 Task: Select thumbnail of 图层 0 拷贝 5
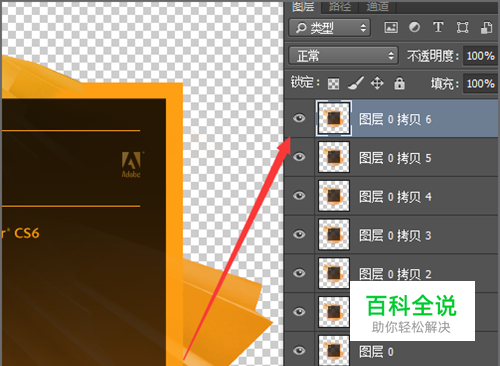pyautogui.click(x=334, y=157)
